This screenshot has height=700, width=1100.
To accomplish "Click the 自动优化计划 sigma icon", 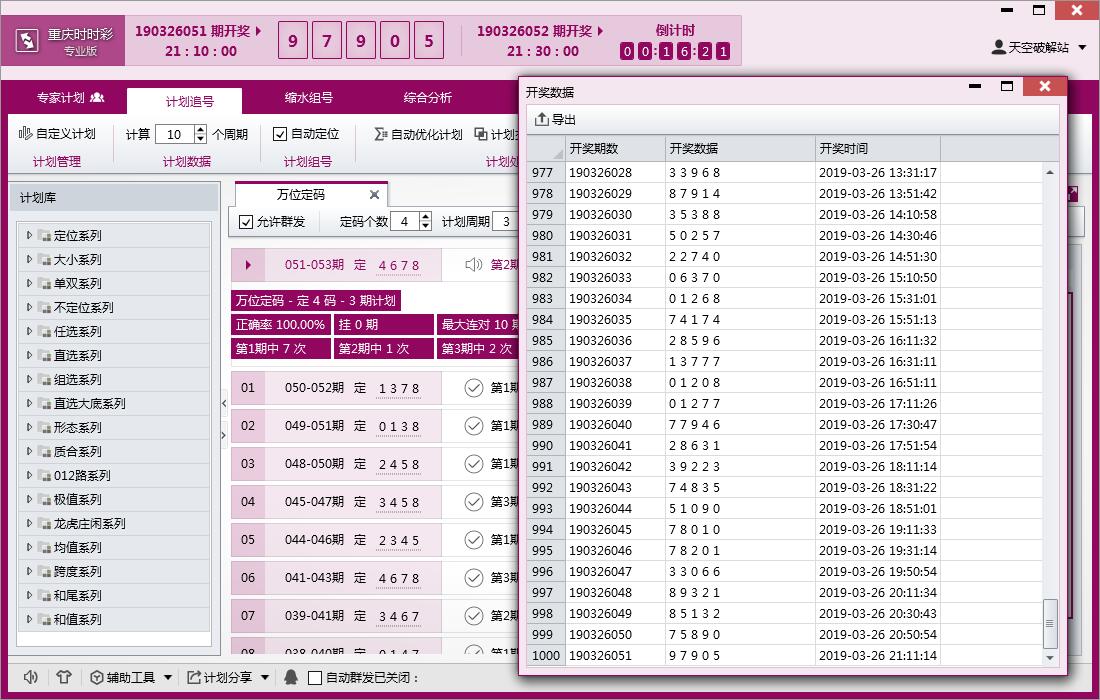I will (x=380, y=134).
